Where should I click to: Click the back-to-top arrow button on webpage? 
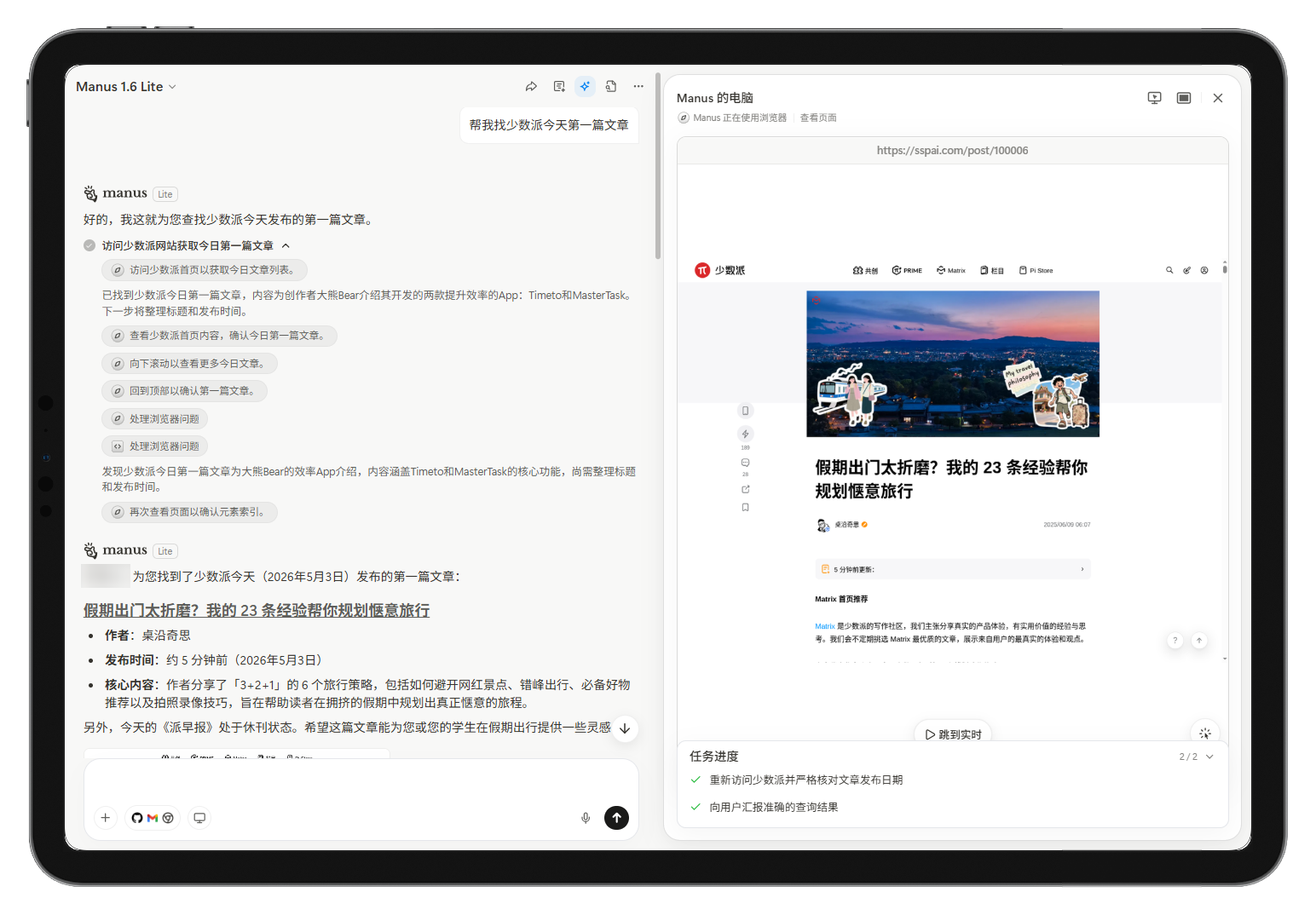(x=1199, y=640)
